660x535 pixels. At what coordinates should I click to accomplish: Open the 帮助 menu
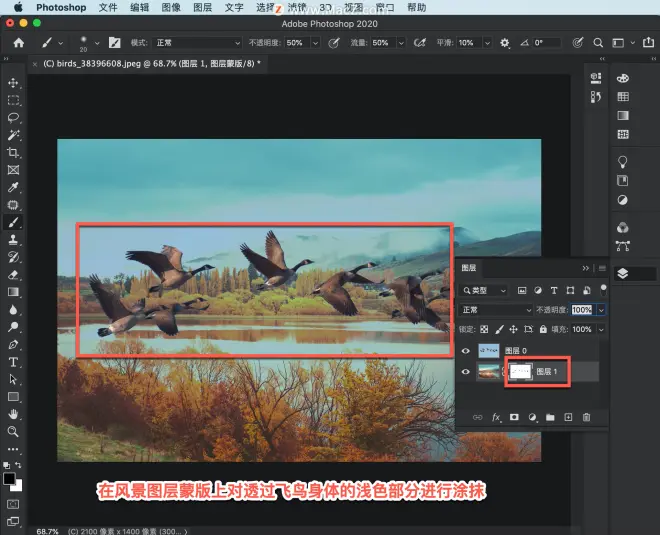(417, 8)
